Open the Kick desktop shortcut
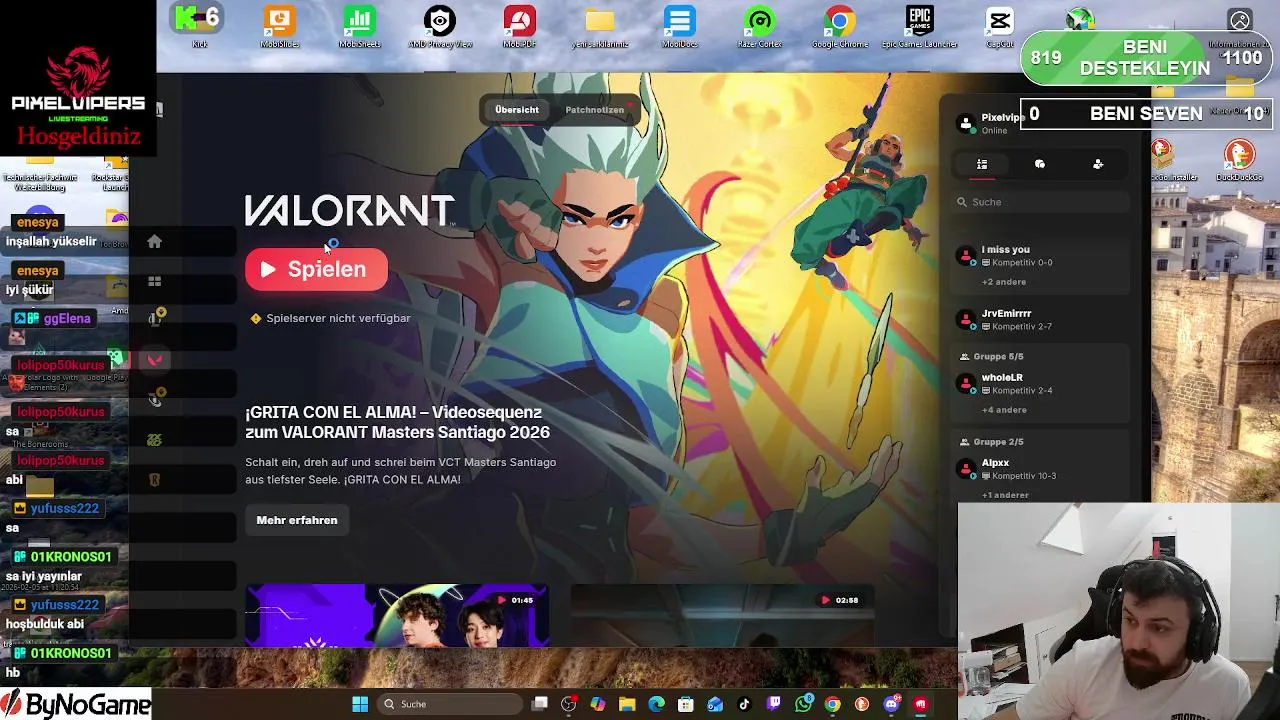This screenshot has height=720, width=1280. [199, 26]
